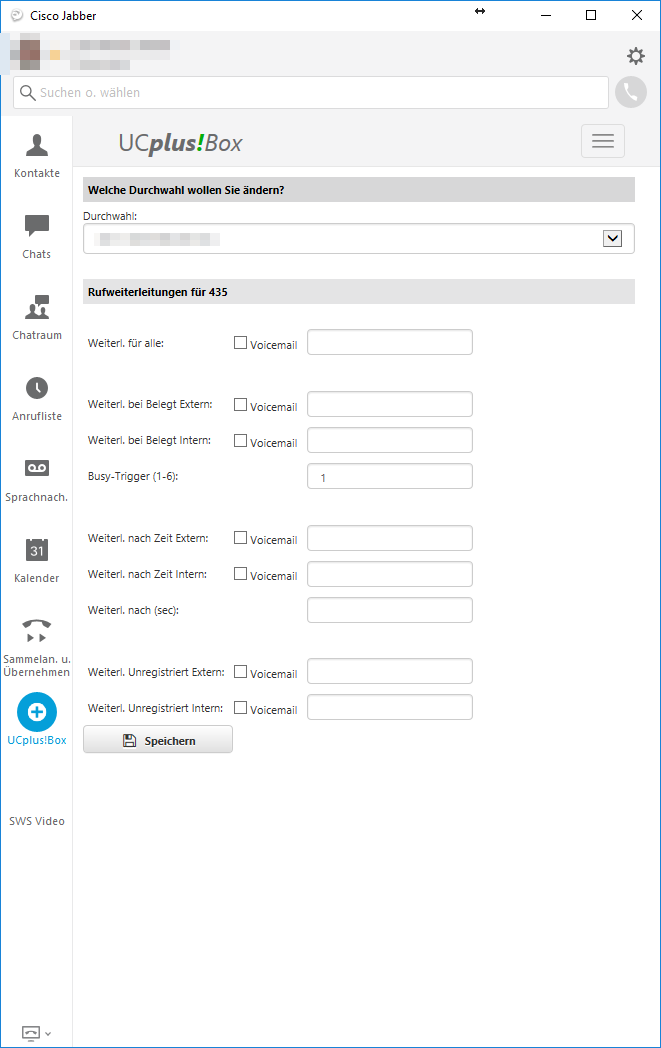
Task: Show the Anrufliste call history icon
Action: [37, 388]
